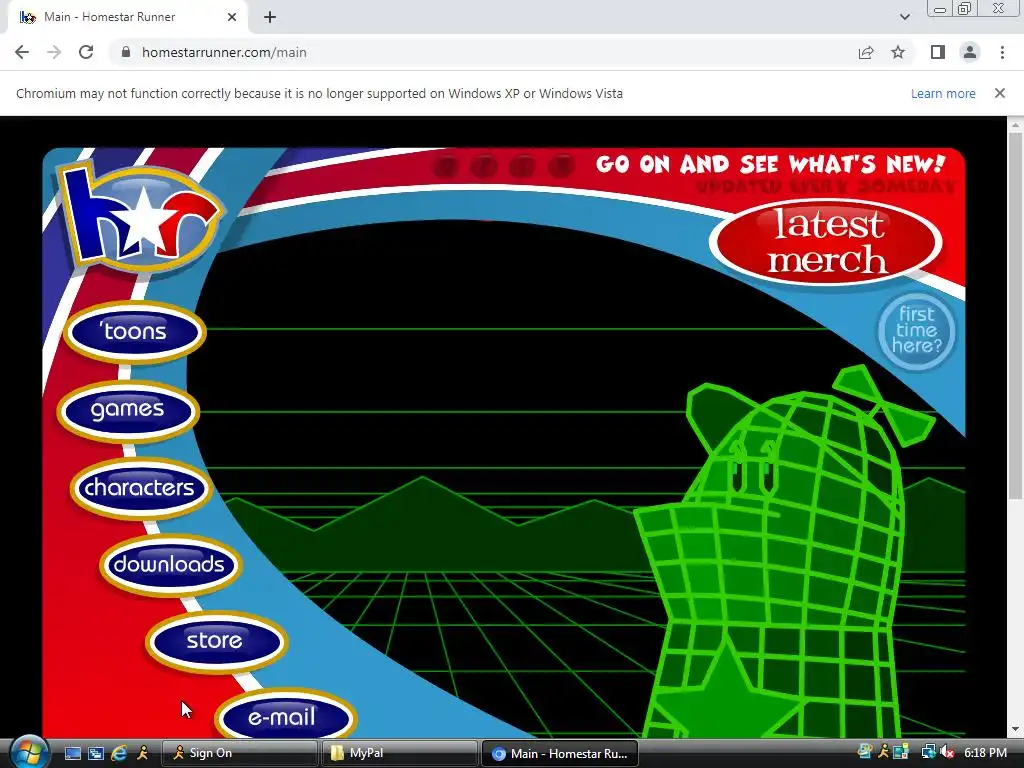
Task: Select Main - Homestar Ru... taskbar button
Action: [560, 753]
